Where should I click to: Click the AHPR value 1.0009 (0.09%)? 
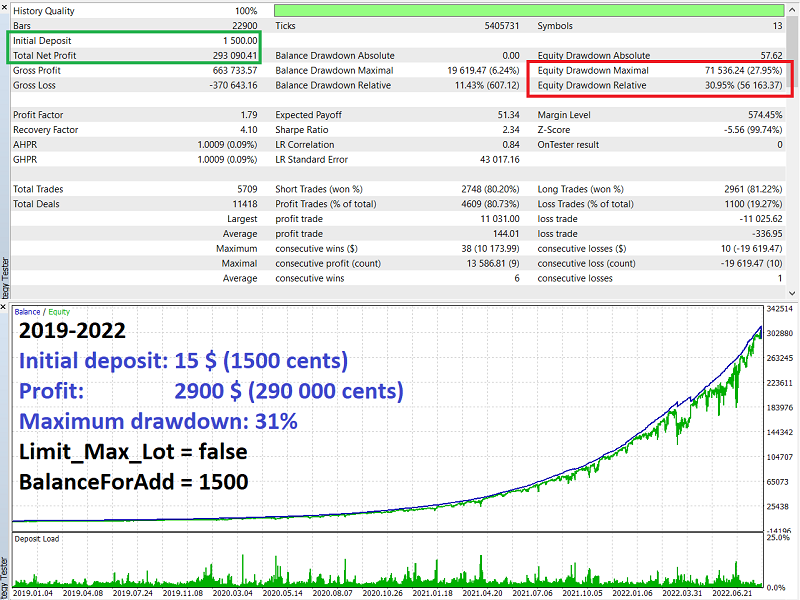coord(228,145)
